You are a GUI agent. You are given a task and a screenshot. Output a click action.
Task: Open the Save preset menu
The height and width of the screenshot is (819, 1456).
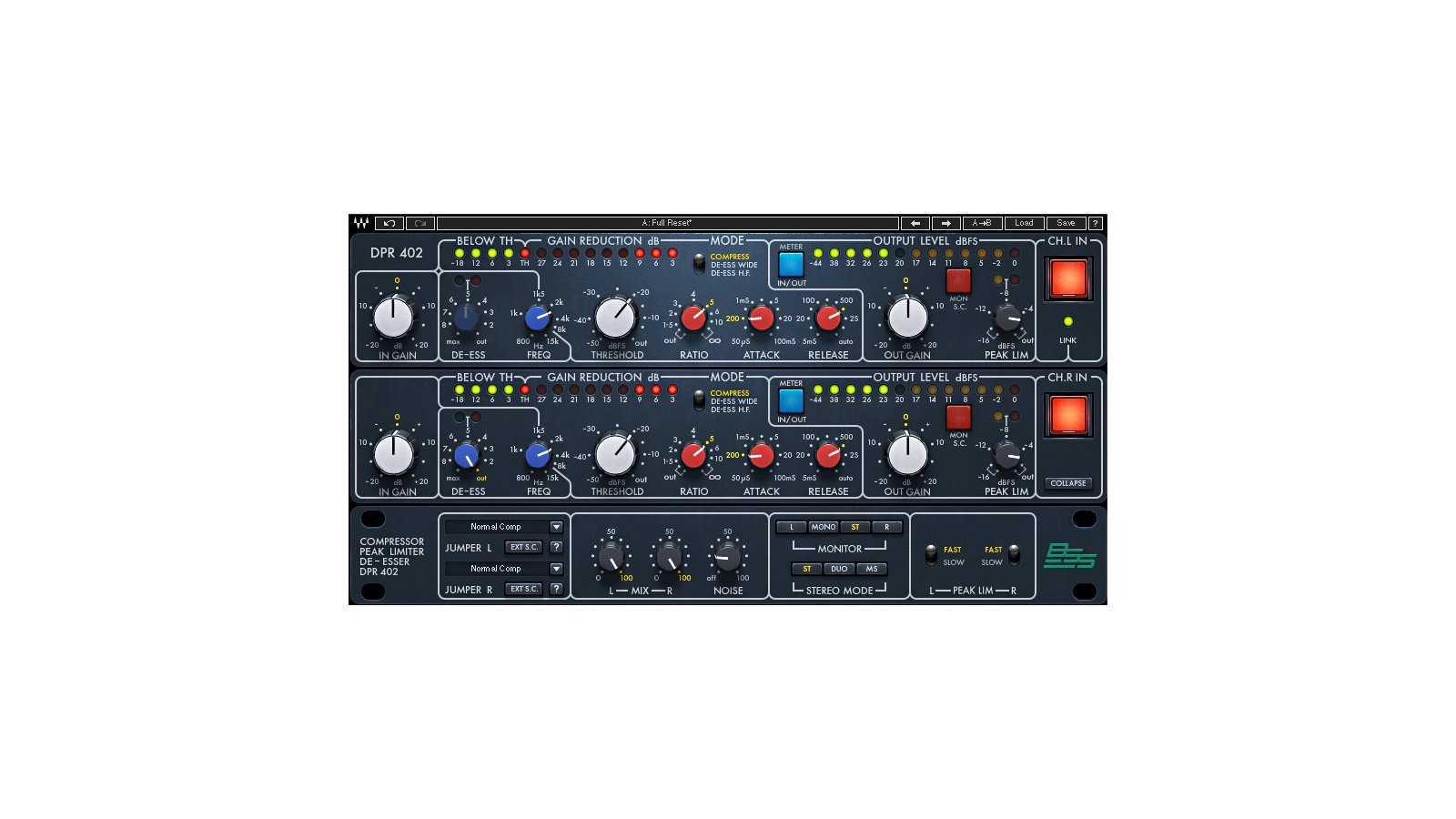1067,223
